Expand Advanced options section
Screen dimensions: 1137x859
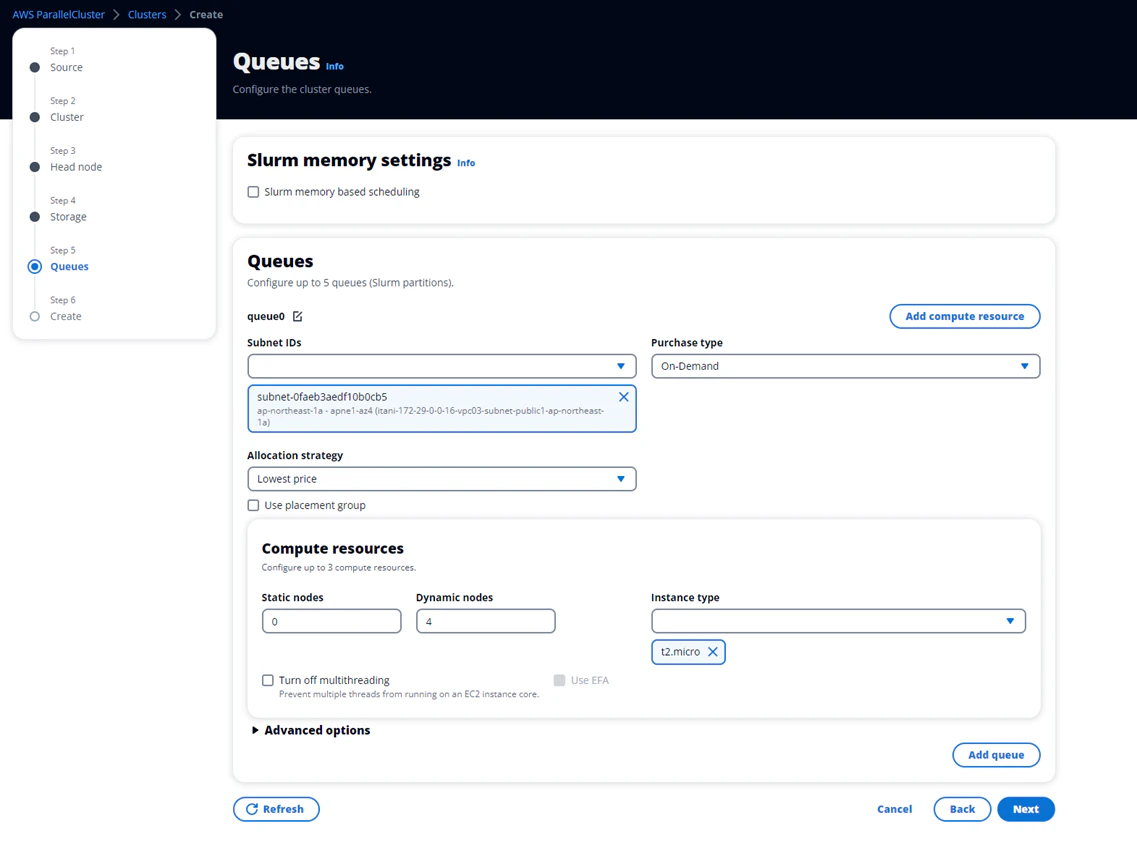pyautogui.click(x=310, y=730)
